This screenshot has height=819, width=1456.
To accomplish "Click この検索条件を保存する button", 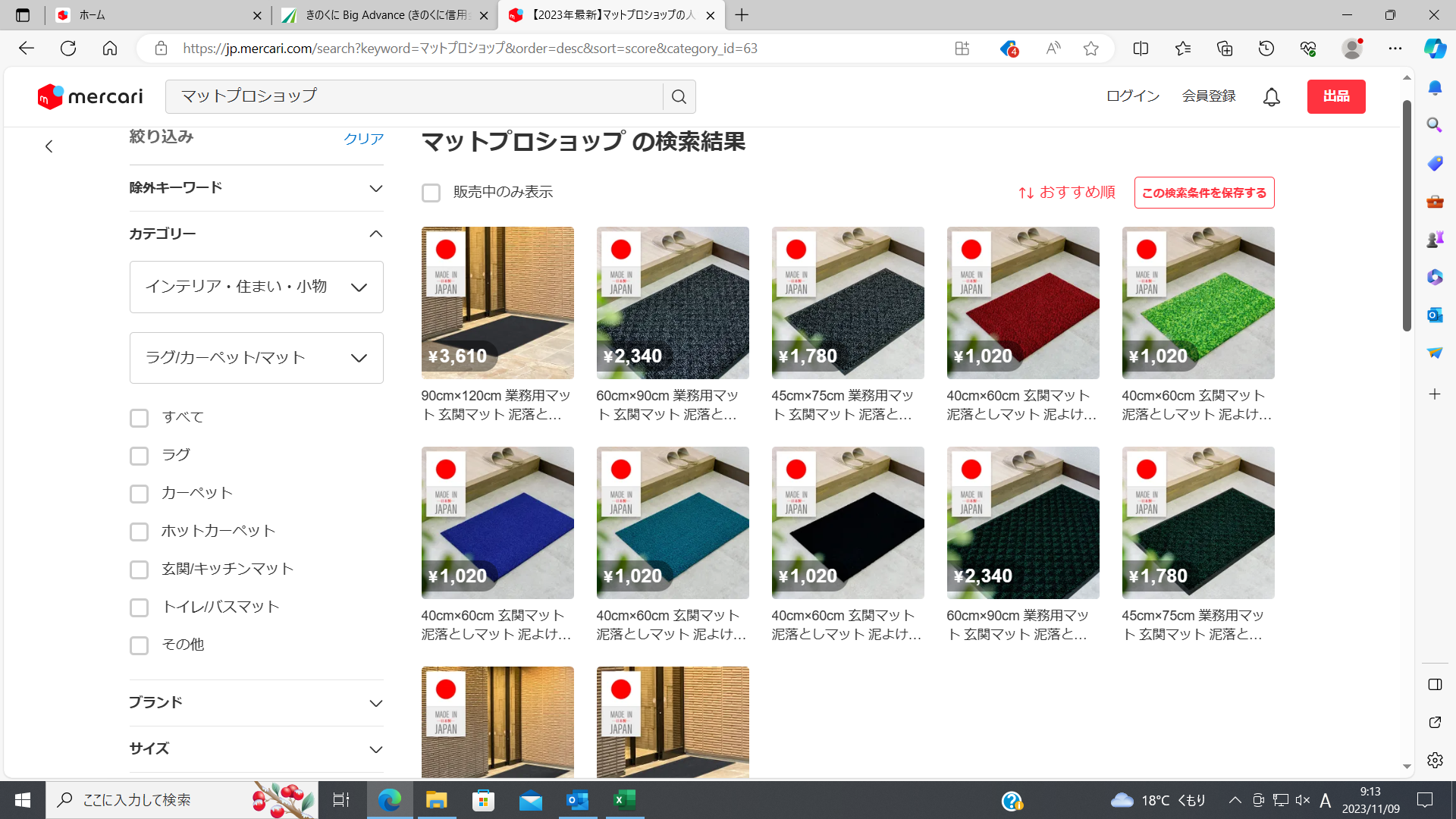I will (1204, 193).
